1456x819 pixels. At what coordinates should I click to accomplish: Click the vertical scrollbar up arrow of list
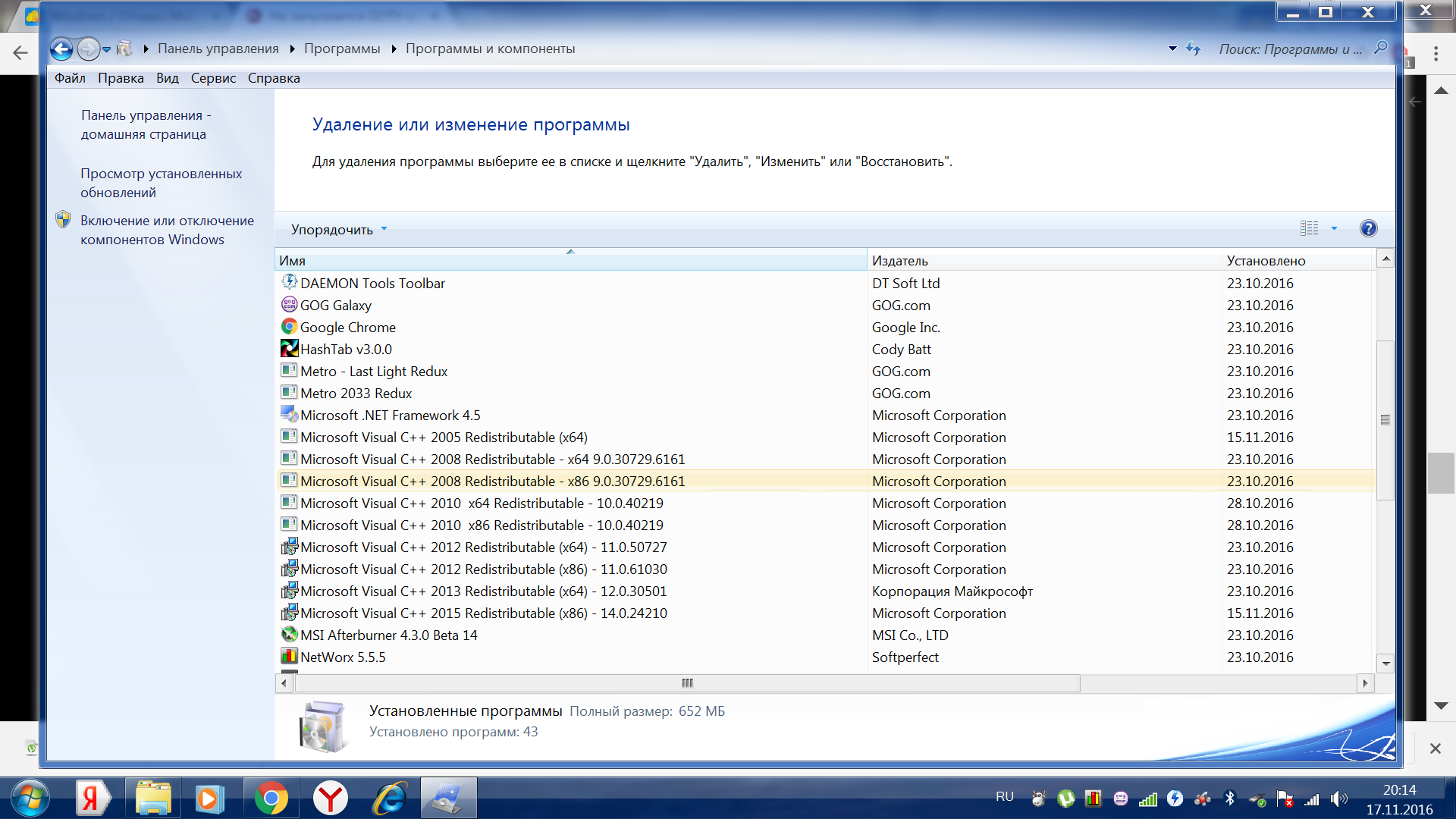click(x=1385, y=259)
